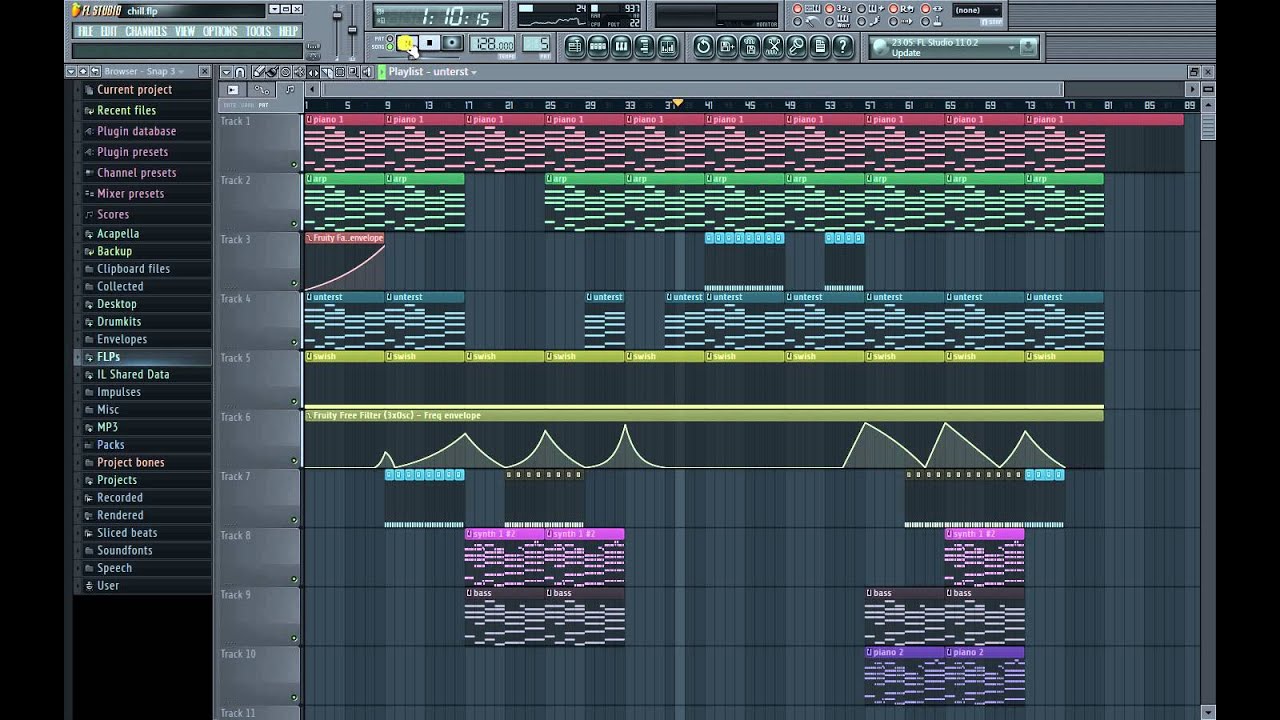Click Browser refresh/reread structure icon
The width and height of the screenshot is (1280, 720).
tap(95, 72)
